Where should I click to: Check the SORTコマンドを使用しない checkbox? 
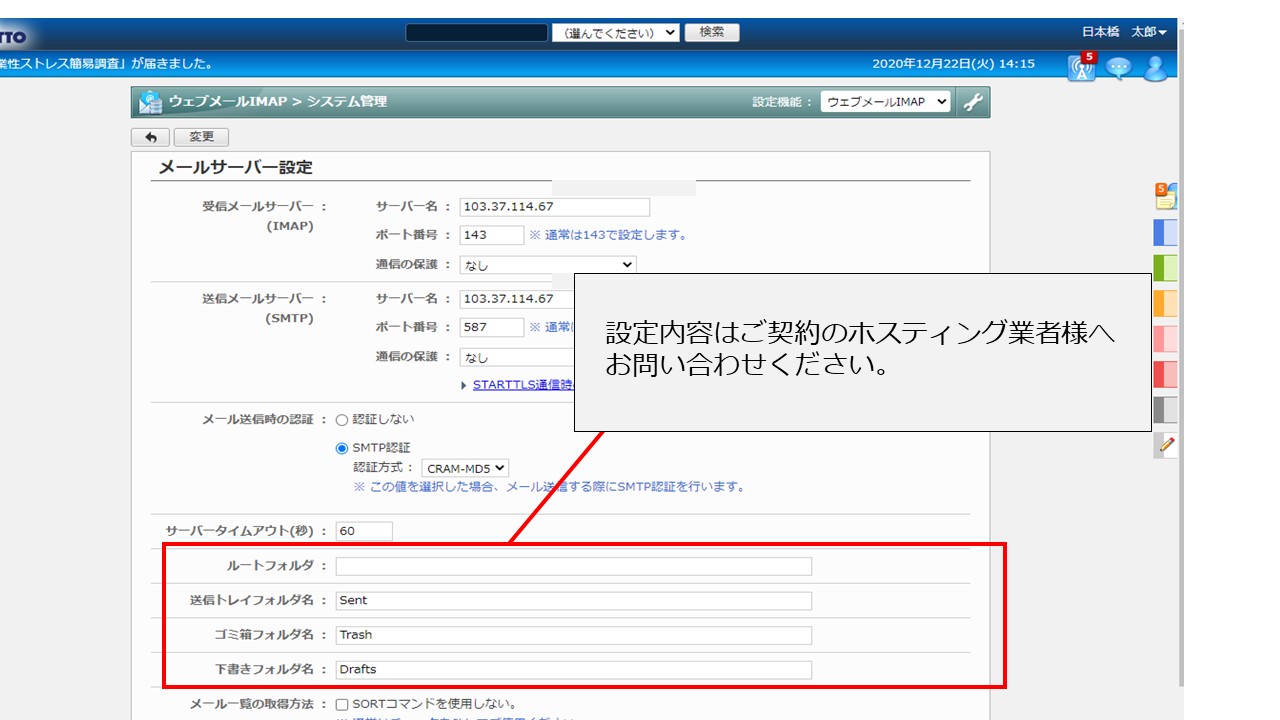coord(342,704)
